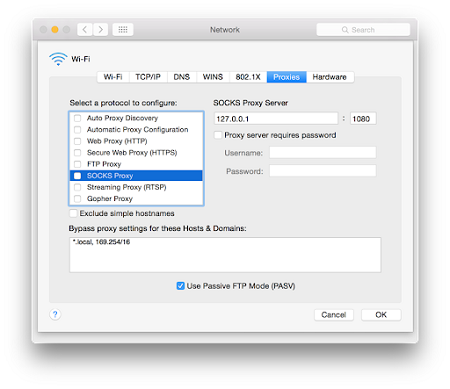
Task: Select Secure Web Proxy (HTTPS) row label
Action: click(x=132, y=153)
